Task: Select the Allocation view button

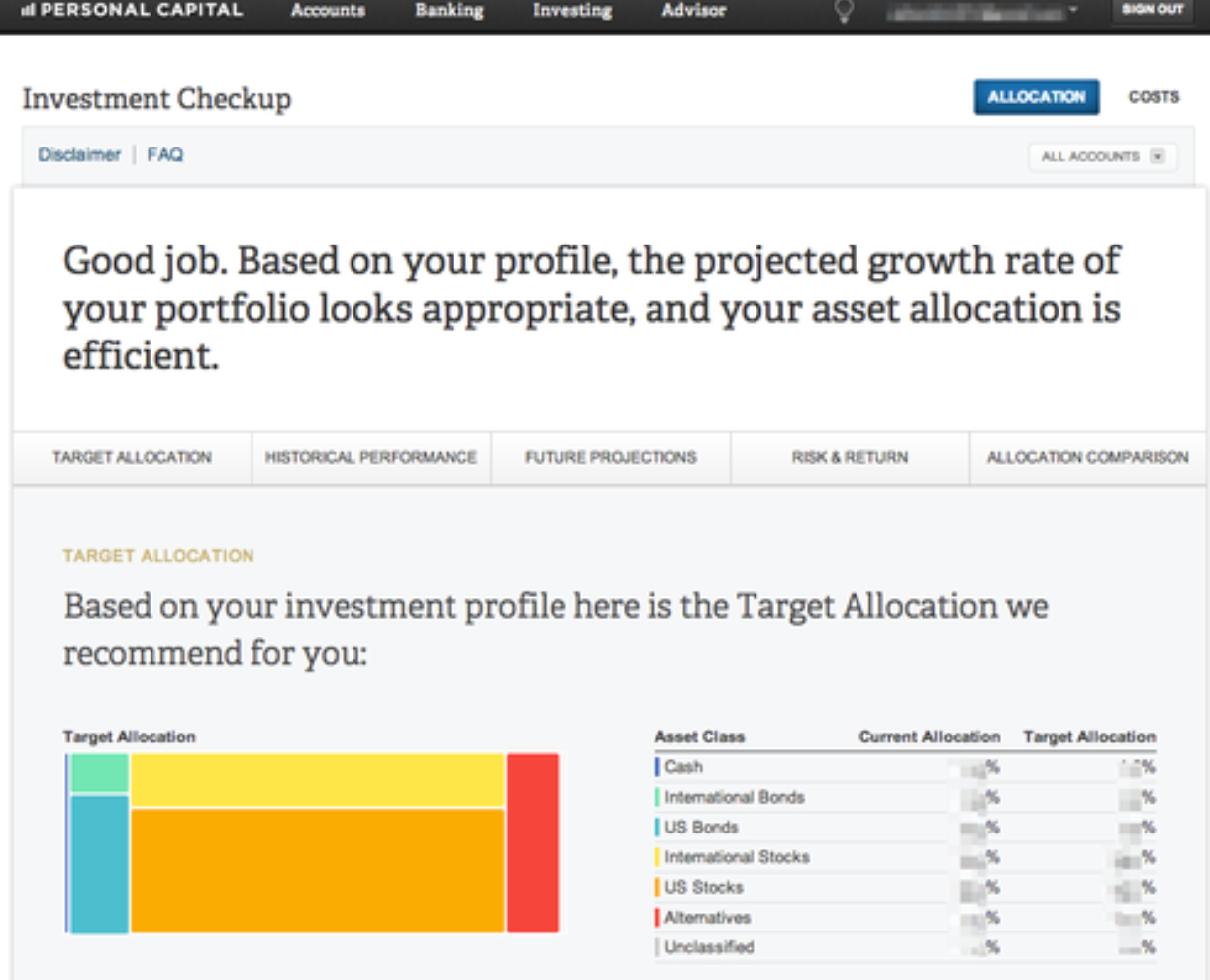Action: click(1036, 97)
